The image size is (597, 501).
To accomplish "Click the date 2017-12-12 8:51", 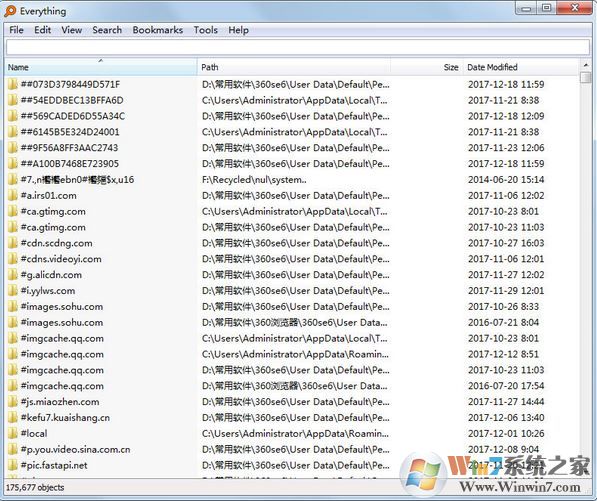I will coord(503,354).
